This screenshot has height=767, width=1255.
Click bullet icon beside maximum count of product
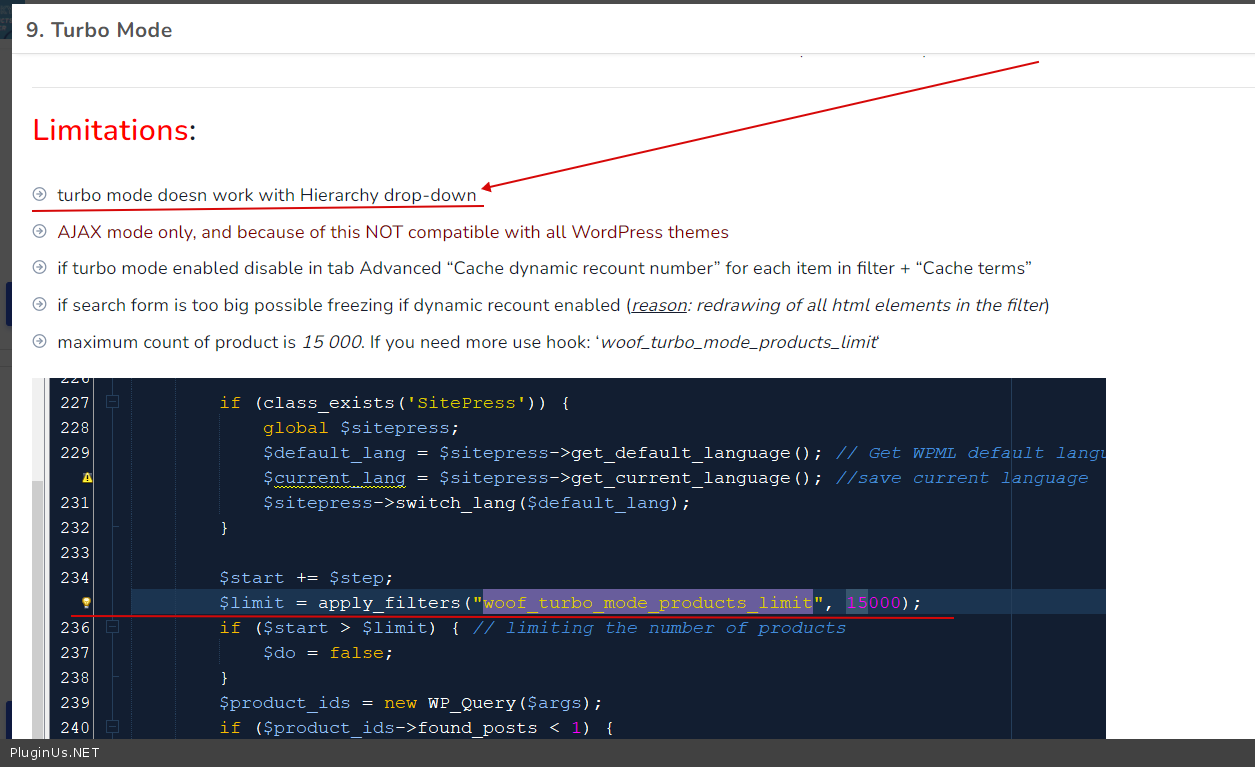(40, 341)
